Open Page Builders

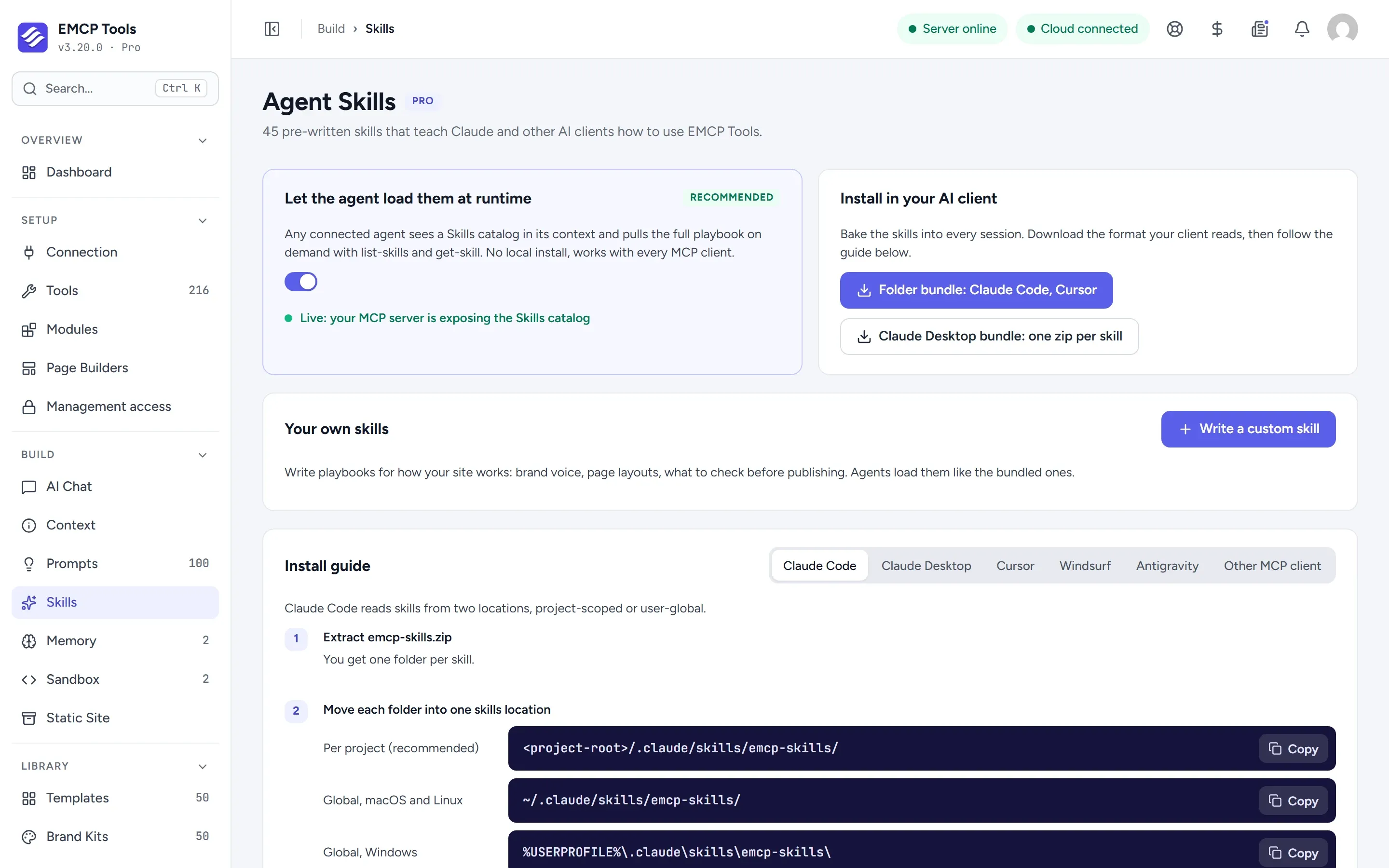point(115,368)
